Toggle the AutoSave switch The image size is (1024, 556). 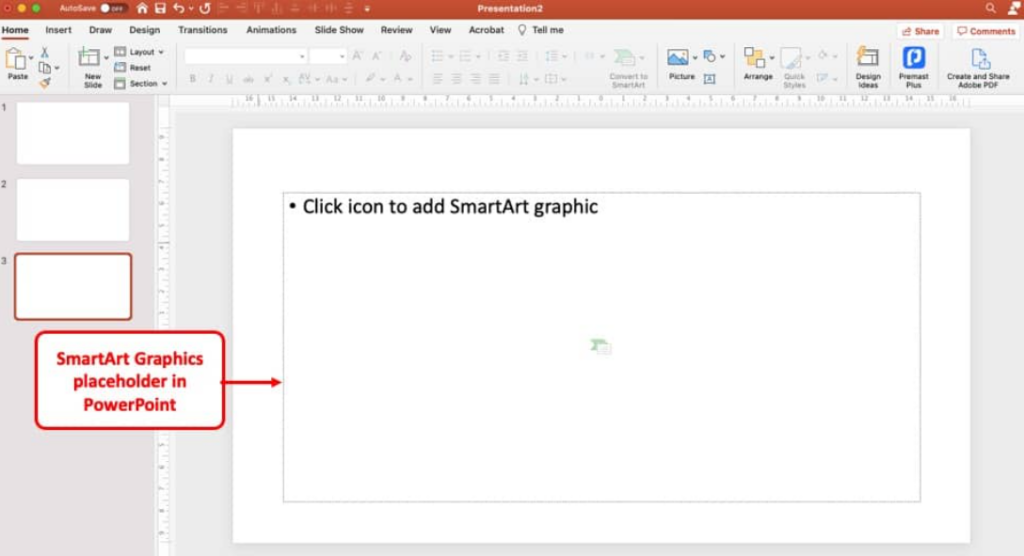pyautogui.click(x=112, y=8)
